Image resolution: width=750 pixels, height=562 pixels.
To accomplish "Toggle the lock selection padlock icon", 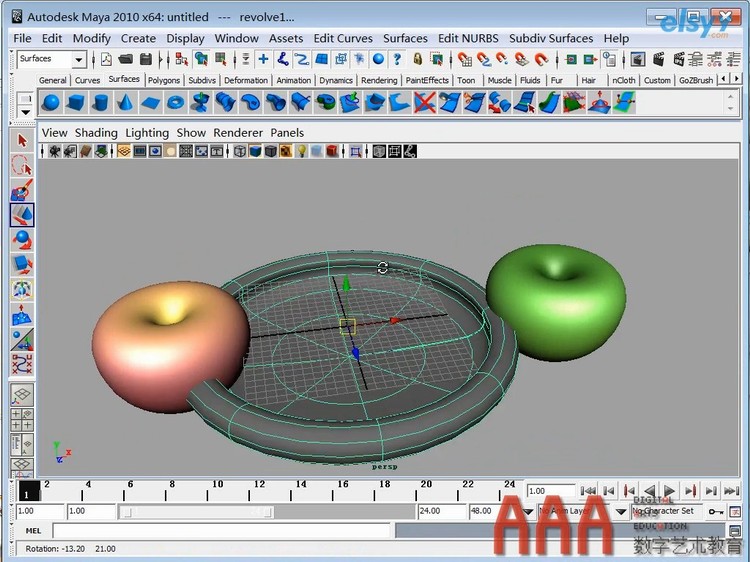I will pyautogui.click(x=418, y=59).
